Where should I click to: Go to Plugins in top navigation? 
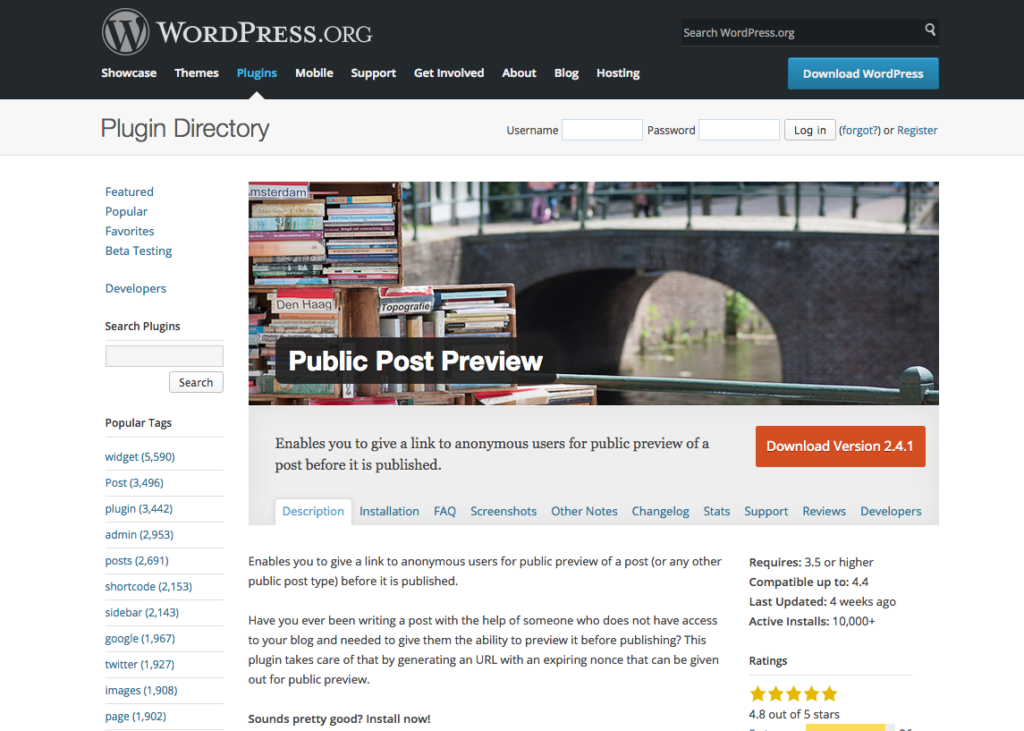257,73
